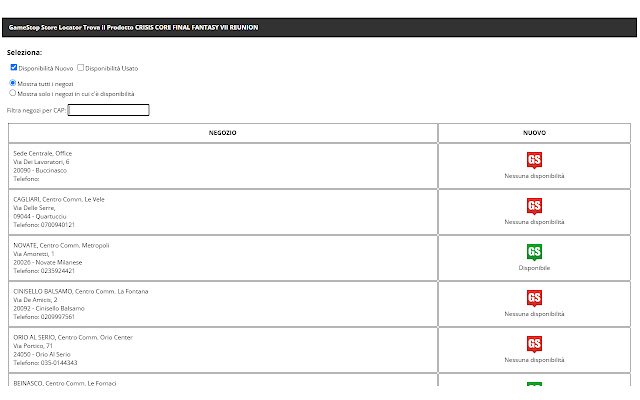Click the Via Portico, 71 address

[33, 347]
